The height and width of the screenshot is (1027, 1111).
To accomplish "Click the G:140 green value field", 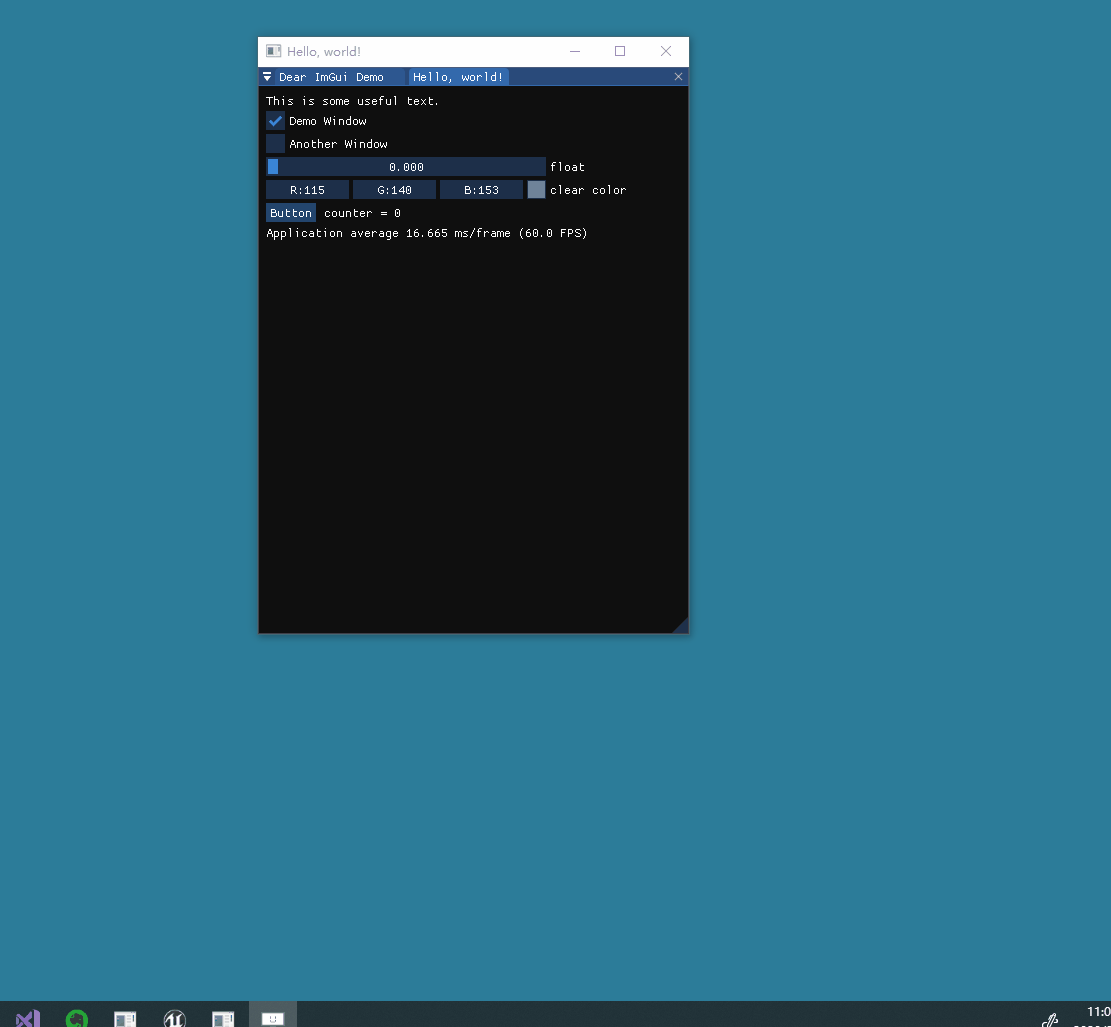I will pyautogui.click(x=395, y=190).
